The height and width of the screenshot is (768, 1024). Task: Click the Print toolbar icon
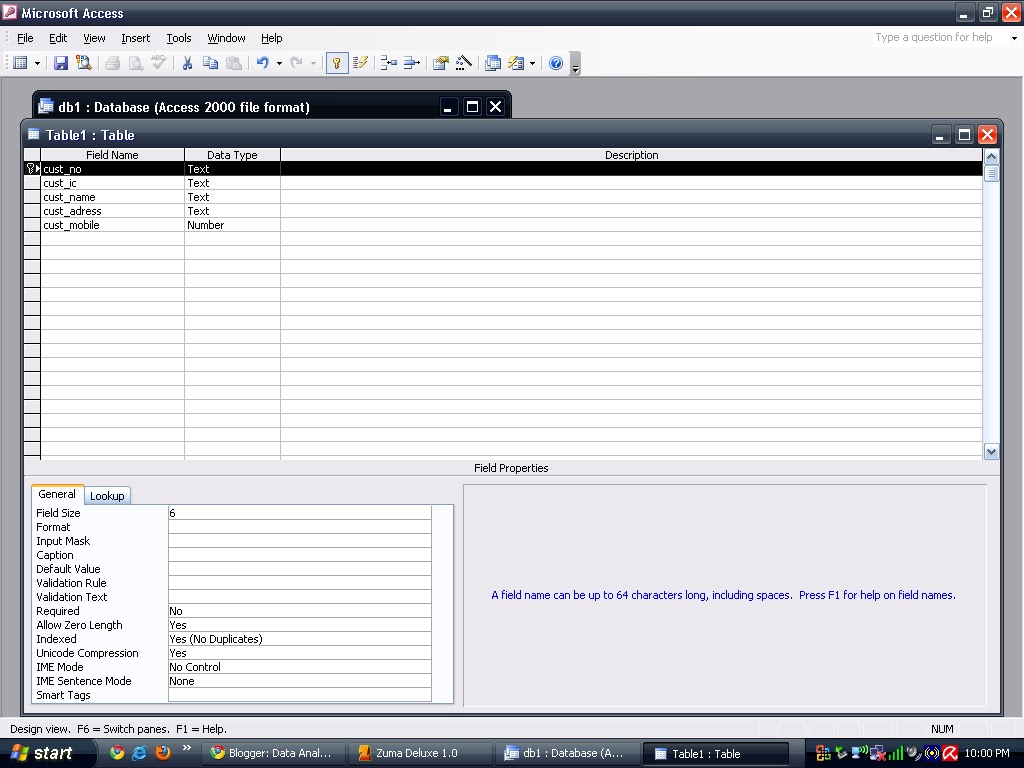coord(112,63)
